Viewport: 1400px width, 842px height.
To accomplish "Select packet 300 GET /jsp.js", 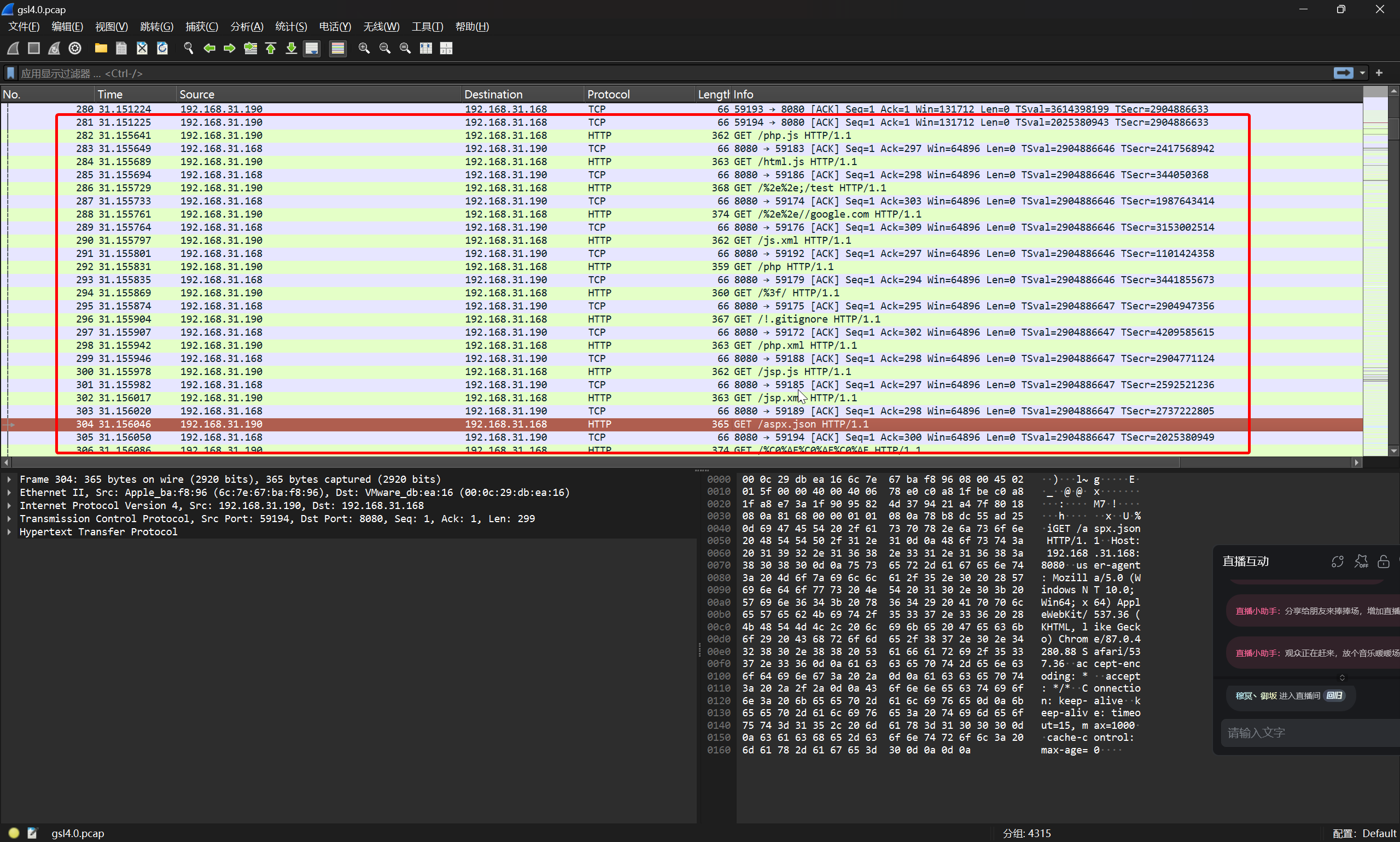I will [x=681, y=372].
